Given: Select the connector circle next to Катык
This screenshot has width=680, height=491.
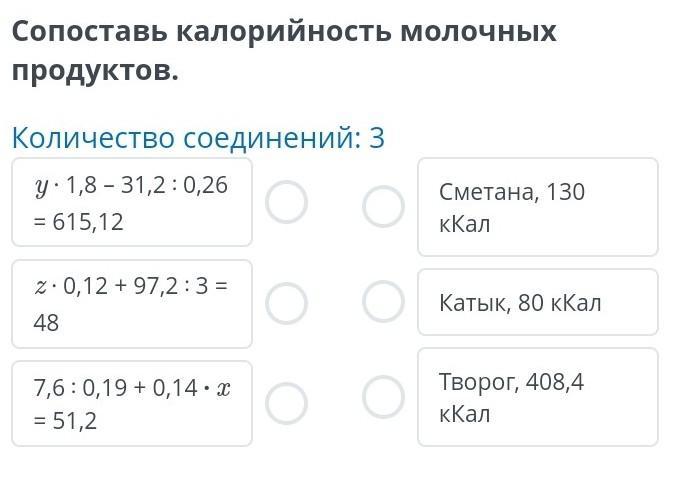Looking at the screenshot, I should tap(383, 301).
